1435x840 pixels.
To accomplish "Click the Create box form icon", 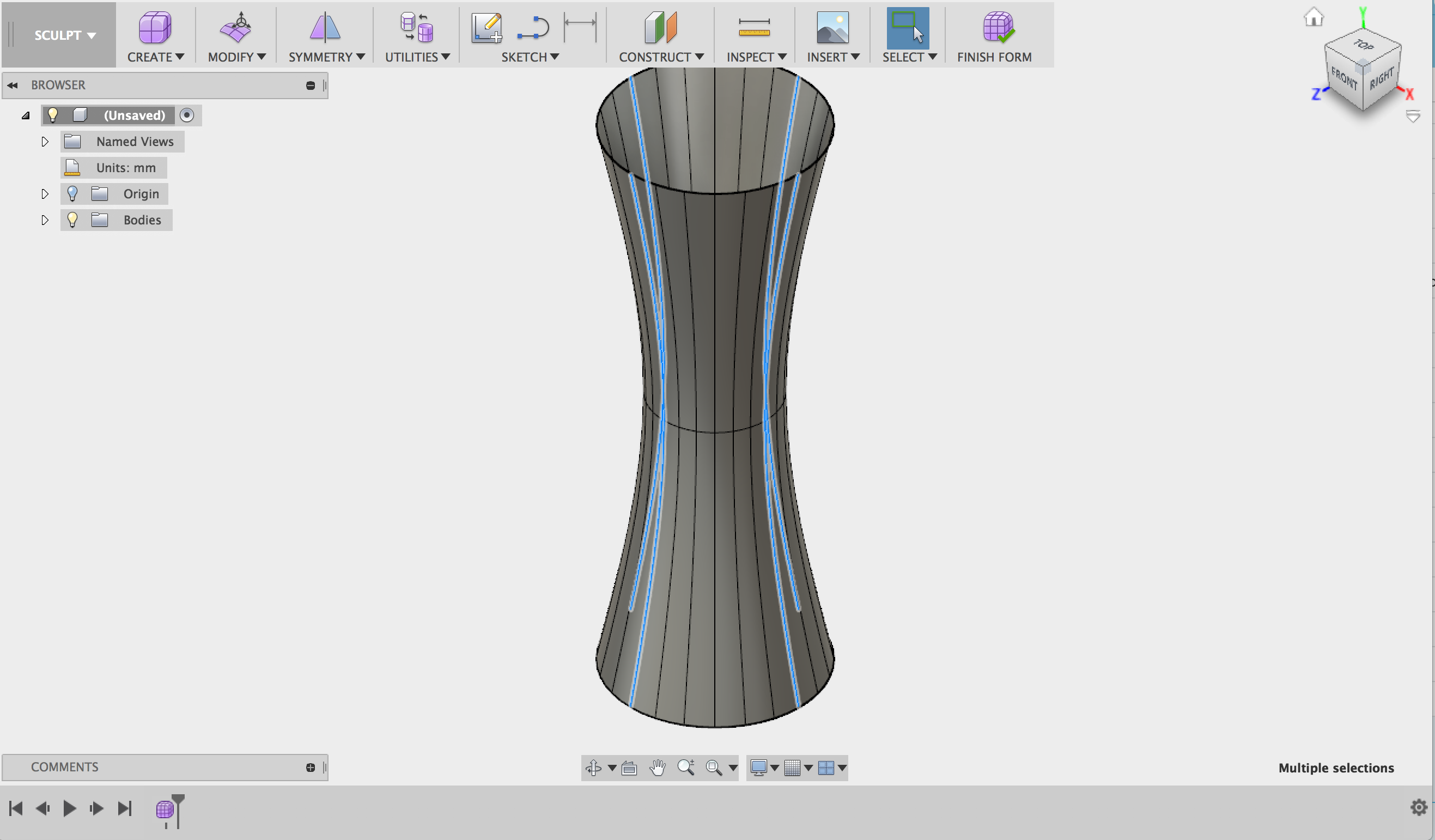I will tap(155, 27).
